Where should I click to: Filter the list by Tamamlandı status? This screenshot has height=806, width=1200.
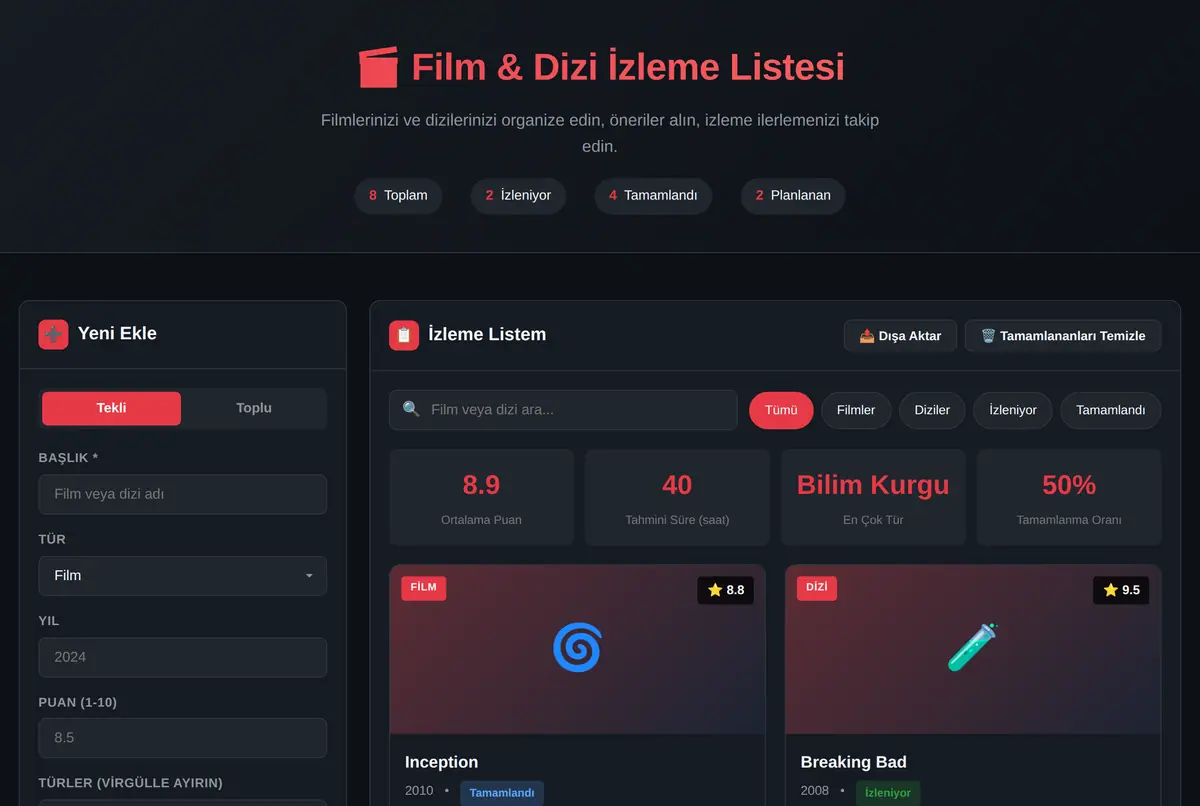[1111, 410]
